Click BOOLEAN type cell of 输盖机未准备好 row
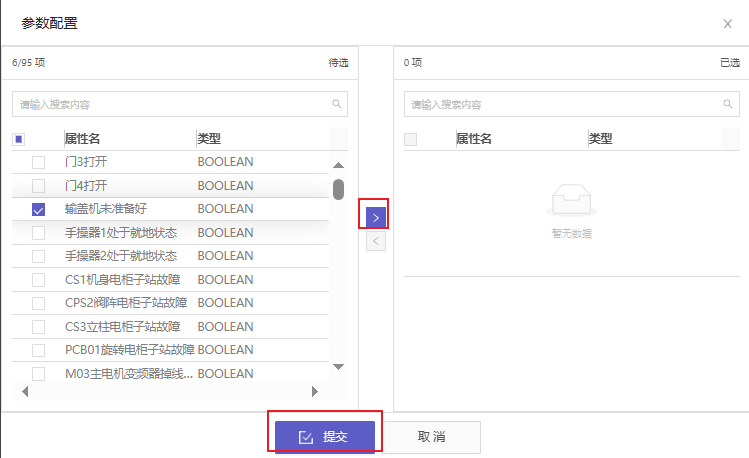Image resolution: width=749 pixels, height=458 pixels. click(225, 209)
